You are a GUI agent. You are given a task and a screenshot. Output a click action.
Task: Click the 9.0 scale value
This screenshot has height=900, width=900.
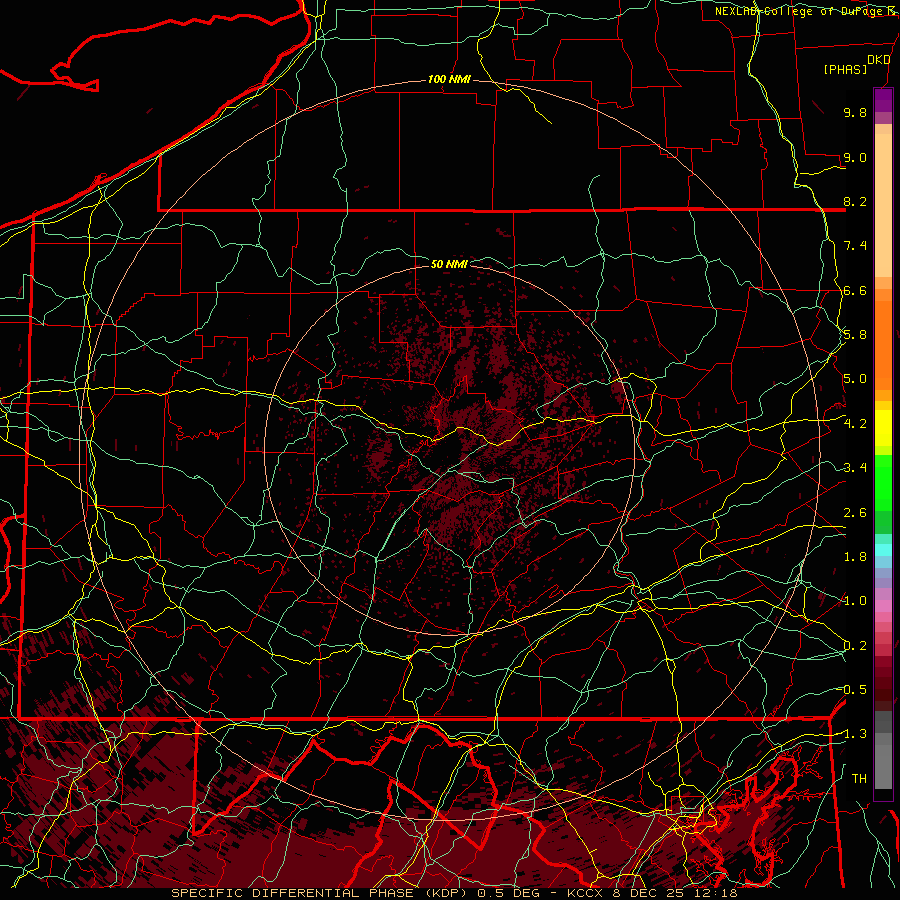(855, 157)
